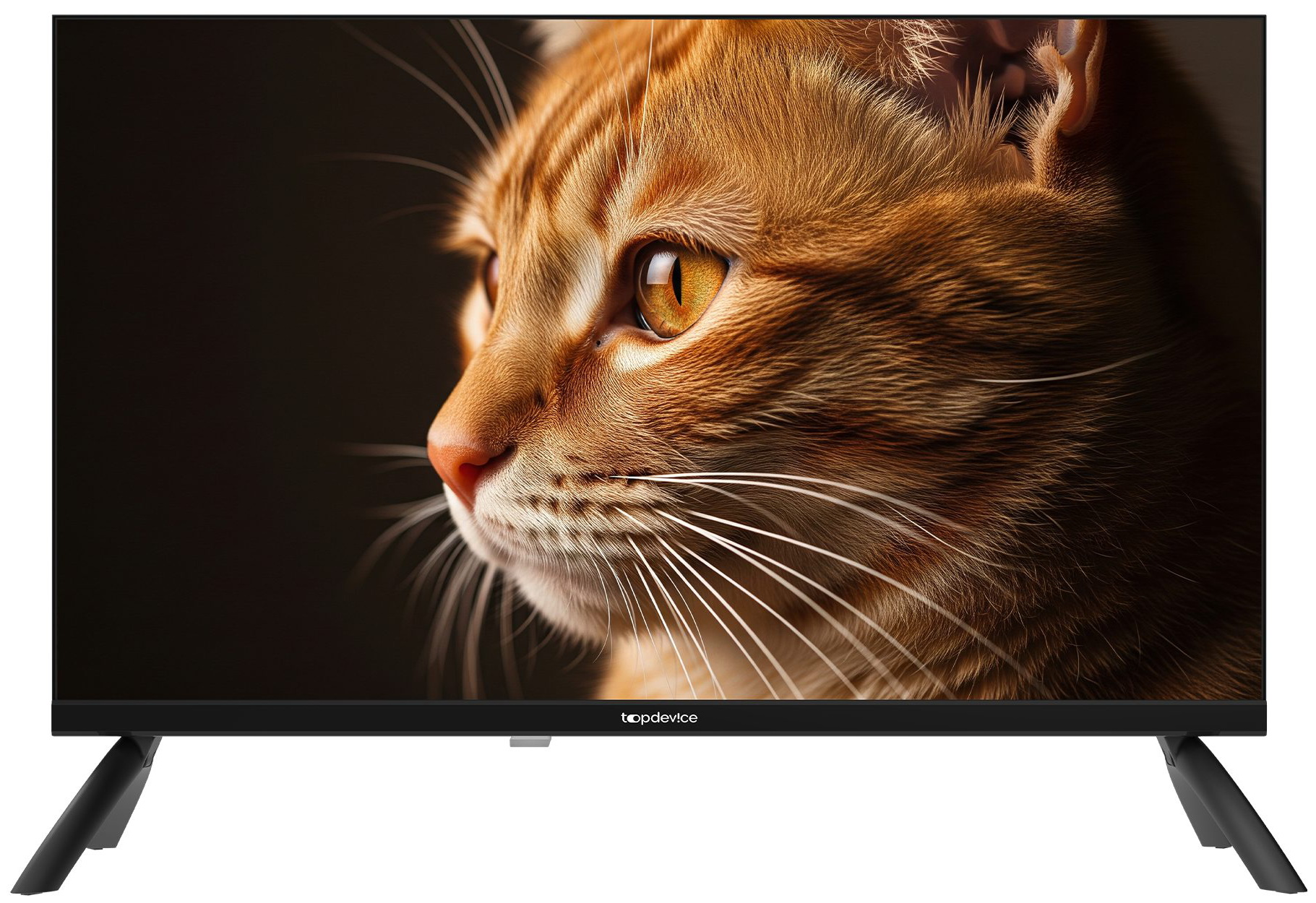Click the topdevice brand logo
Image resolution: width=1316 pixels, height=903 pixels.
(x=658, y=718)
